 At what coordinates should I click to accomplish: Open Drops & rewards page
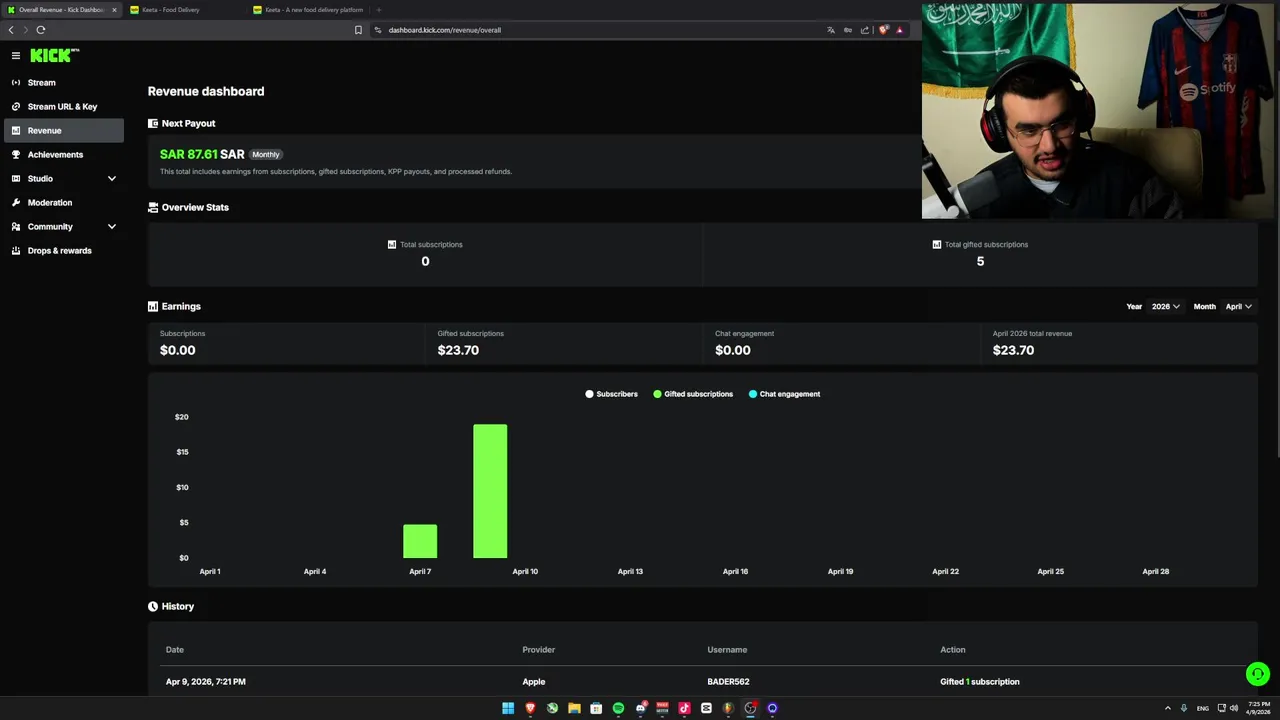click(63, 250)
